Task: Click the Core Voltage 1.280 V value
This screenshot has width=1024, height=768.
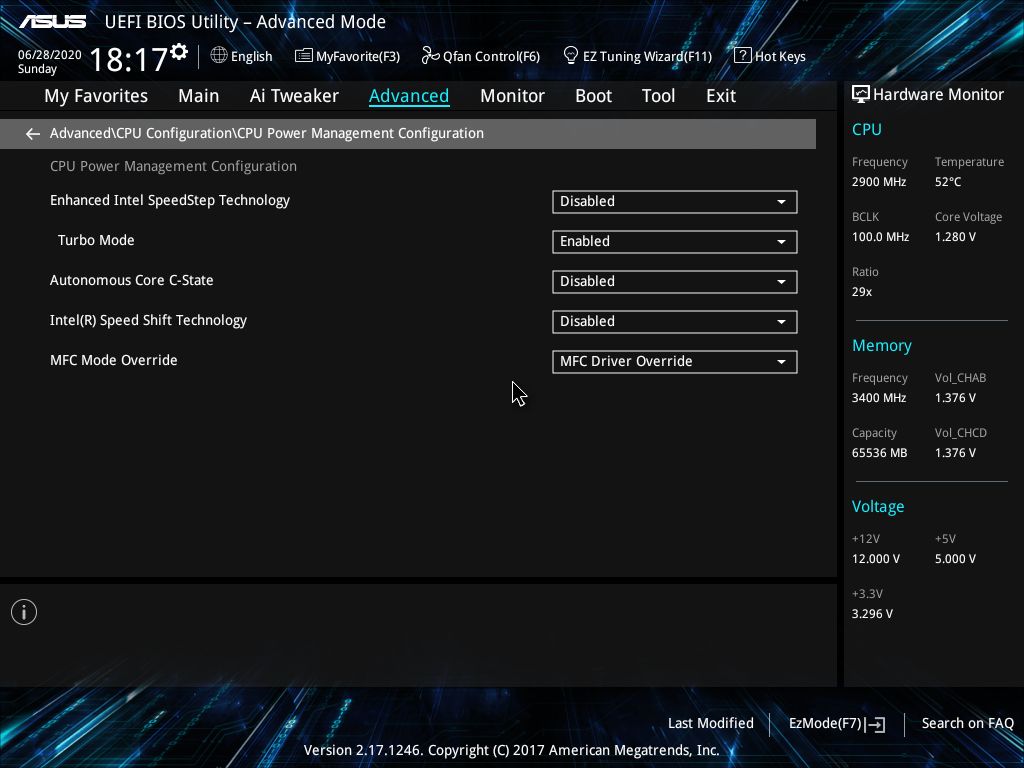Action: (955, 237)
